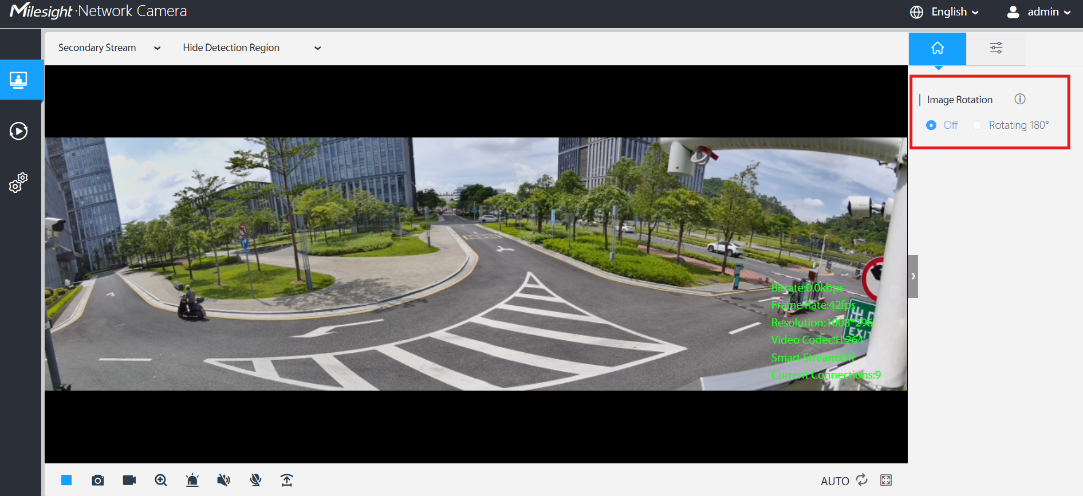Open the Hide Detection Region dropdown
Screen dimensions: 1083x496
252,48
